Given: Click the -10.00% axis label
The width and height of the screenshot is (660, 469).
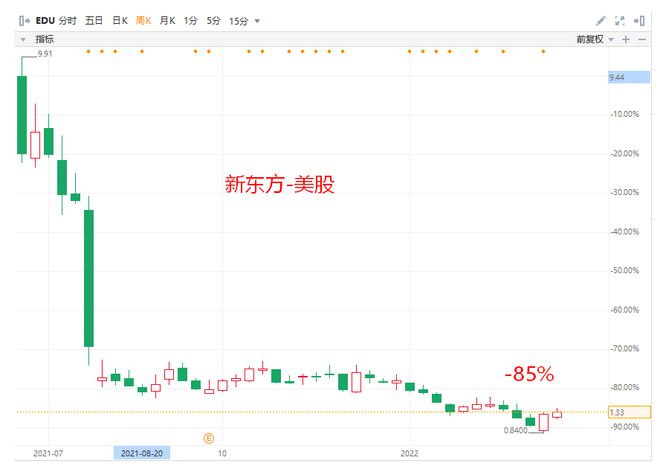Looking at the screenshot, I should coord(625,114).
